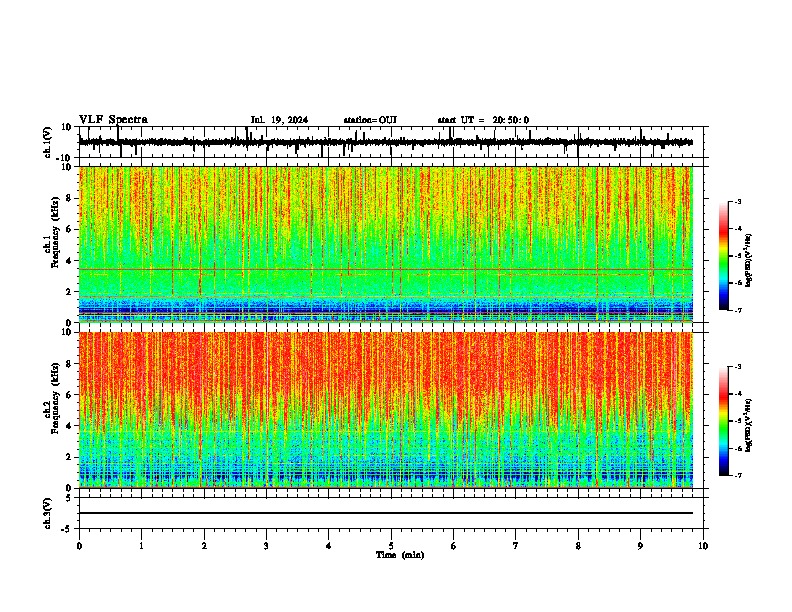Click the "9" tick on the time axis
Image resolution: width=792 pixels, height=612 pixels.
pyautogui.click(x=640, y=546)
